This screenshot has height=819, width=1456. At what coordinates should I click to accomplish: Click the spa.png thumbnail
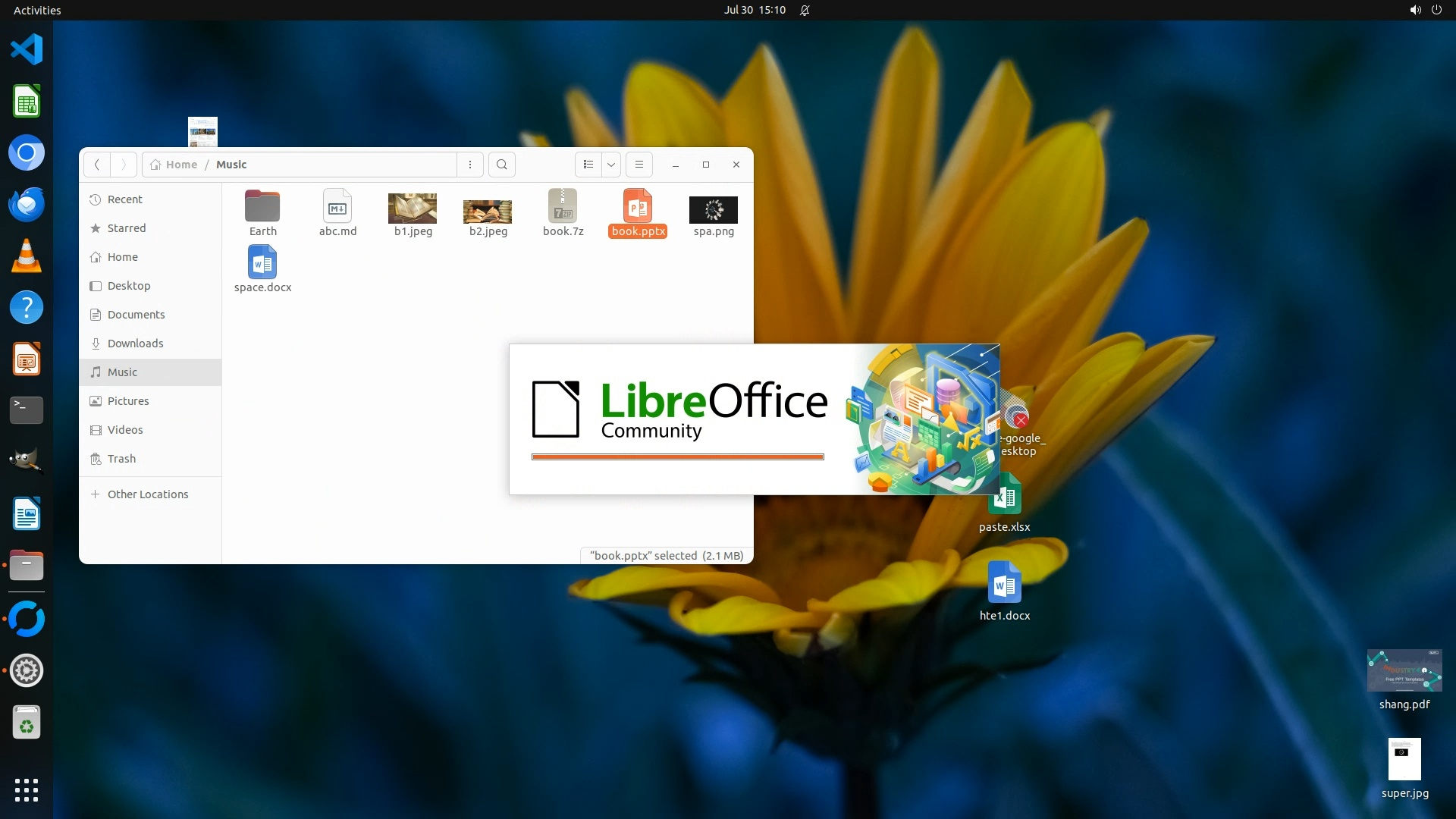[x=713, y=210]
